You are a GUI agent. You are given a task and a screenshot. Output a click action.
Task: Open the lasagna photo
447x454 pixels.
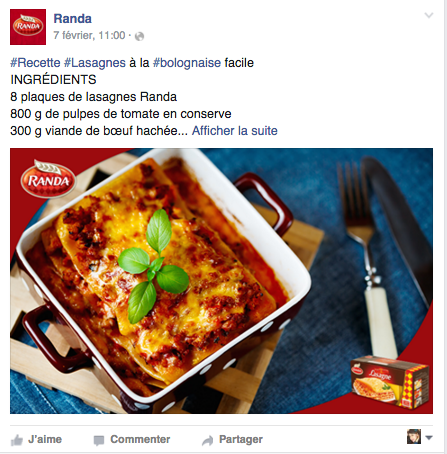[221, 281]
